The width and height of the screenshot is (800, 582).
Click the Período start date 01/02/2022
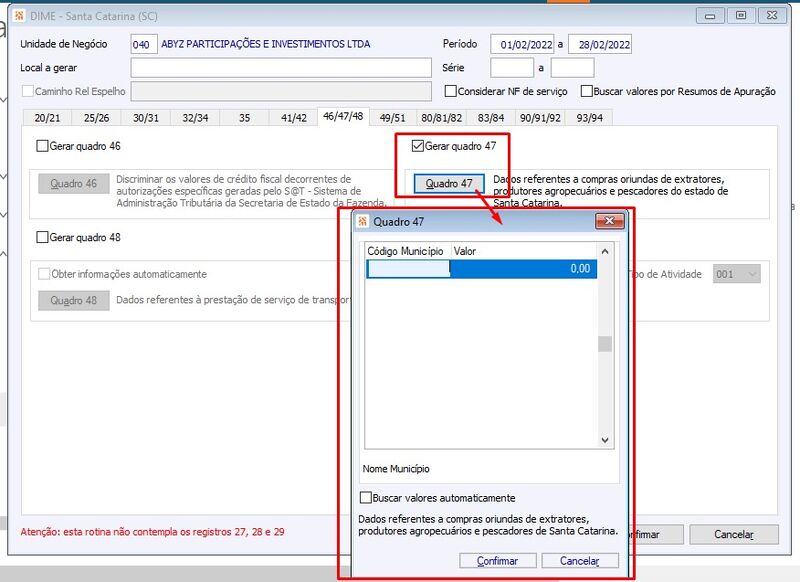pos(522,44)
